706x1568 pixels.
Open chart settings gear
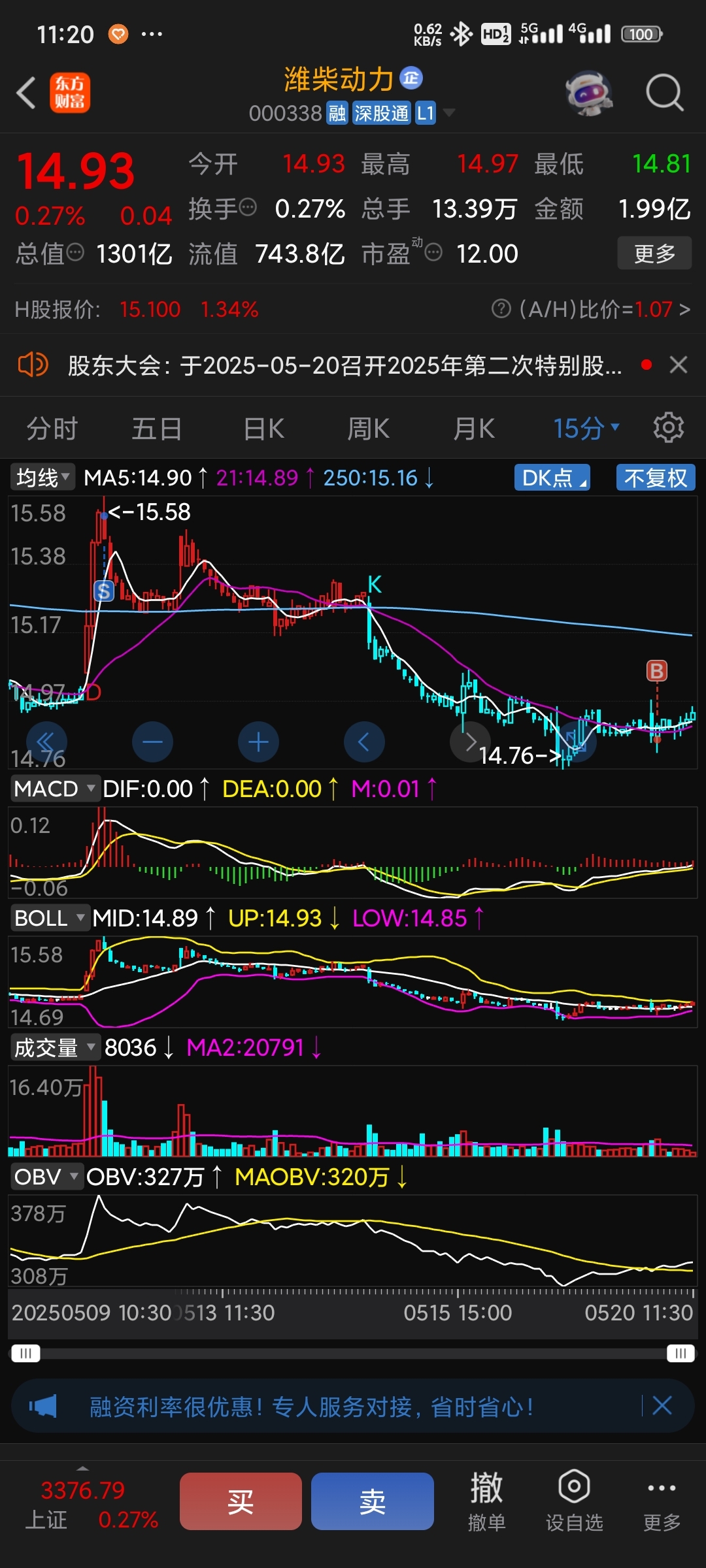tap(668, 428)
